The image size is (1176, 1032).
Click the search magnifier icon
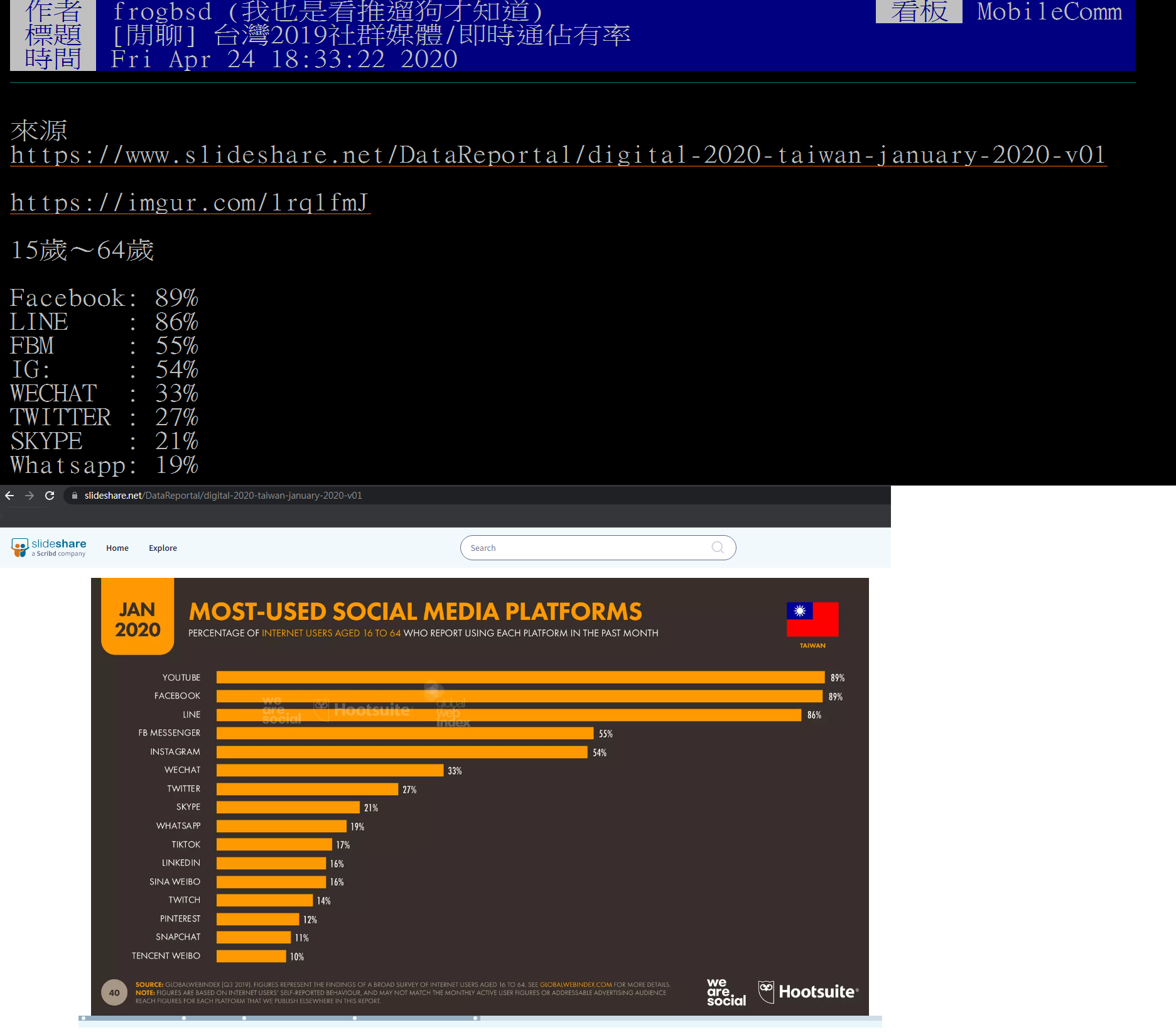(x=718, y=548)
